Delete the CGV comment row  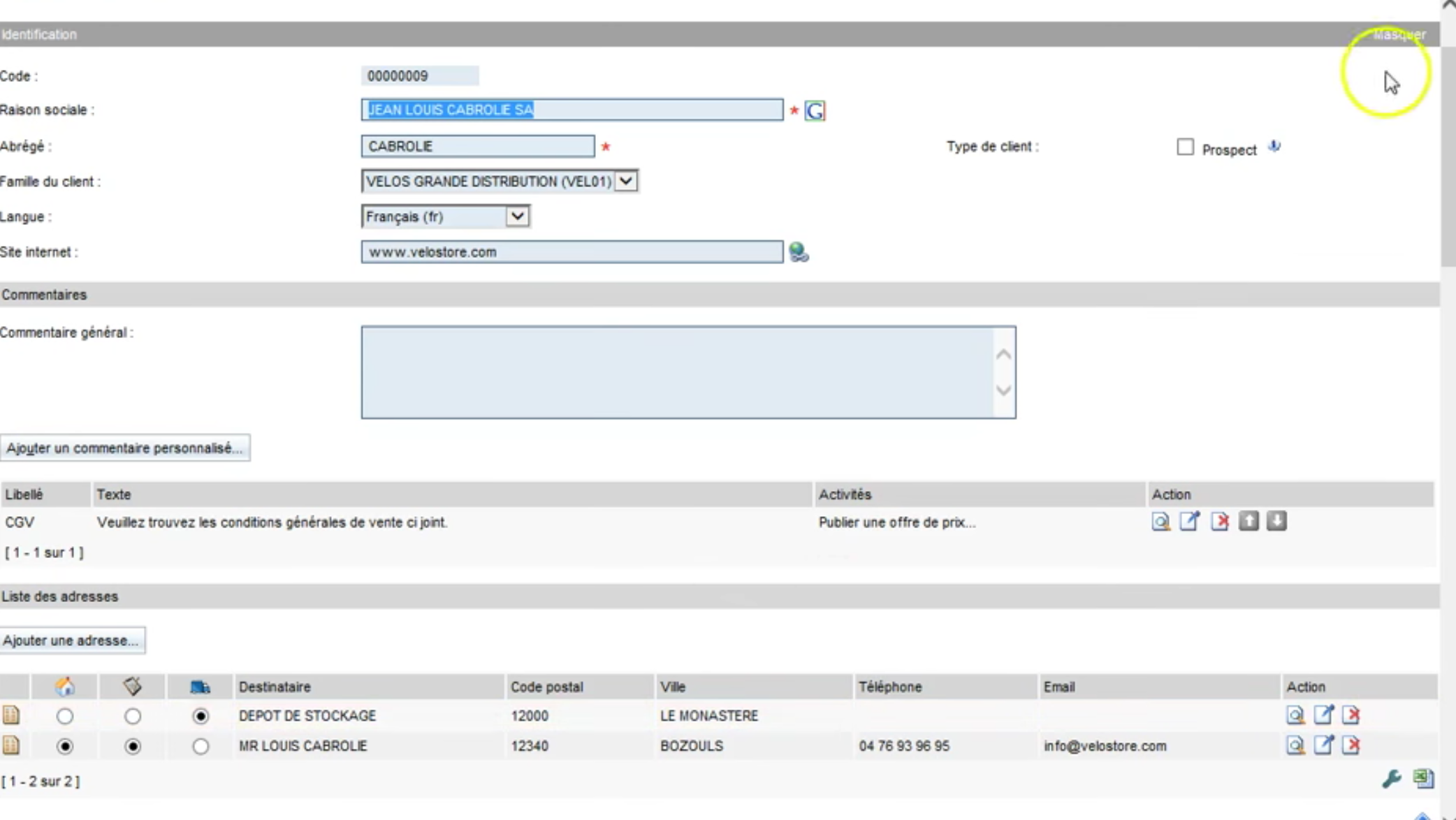pyautogui.click(x=1219, y=522)
